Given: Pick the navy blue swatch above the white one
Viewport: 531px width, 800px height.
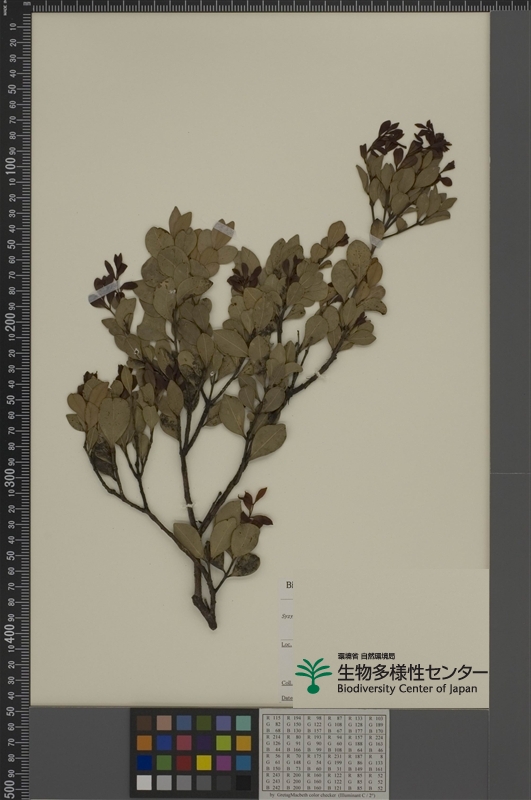Looking at the screenshot, I should (x=144, y=763).
